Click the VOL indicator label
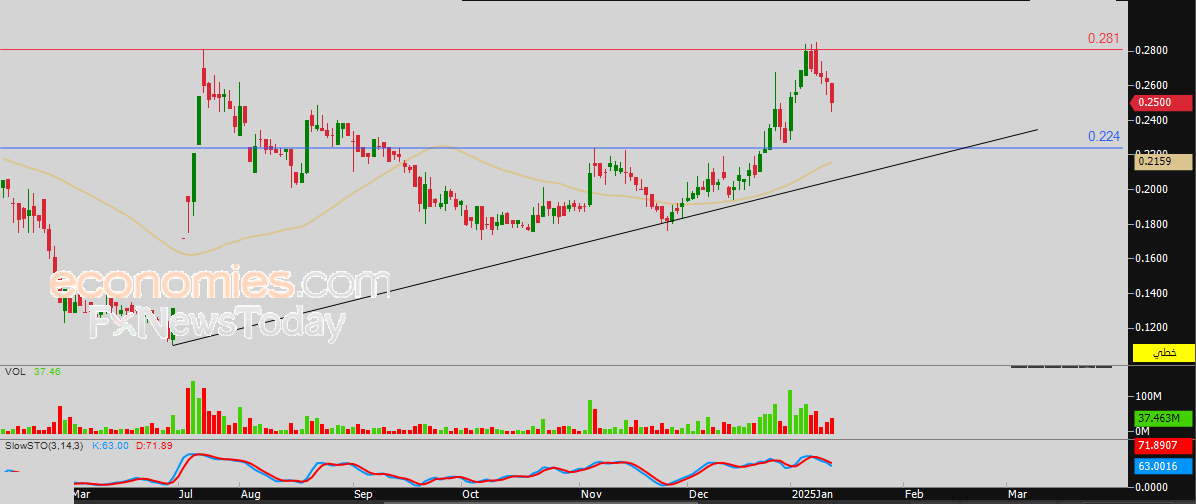This screenshot has width=1196, height=504. (14, 372)
